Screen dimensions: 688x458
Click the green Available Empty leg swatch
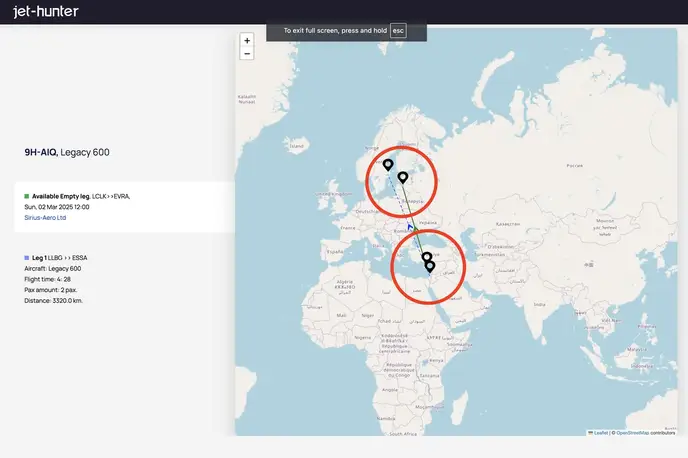pos(27,196)
